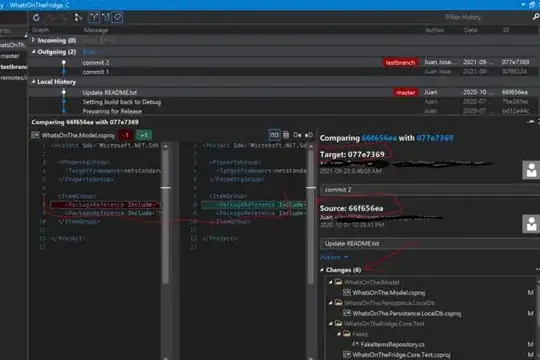Click the red master branch label

[x=405, y=92]
